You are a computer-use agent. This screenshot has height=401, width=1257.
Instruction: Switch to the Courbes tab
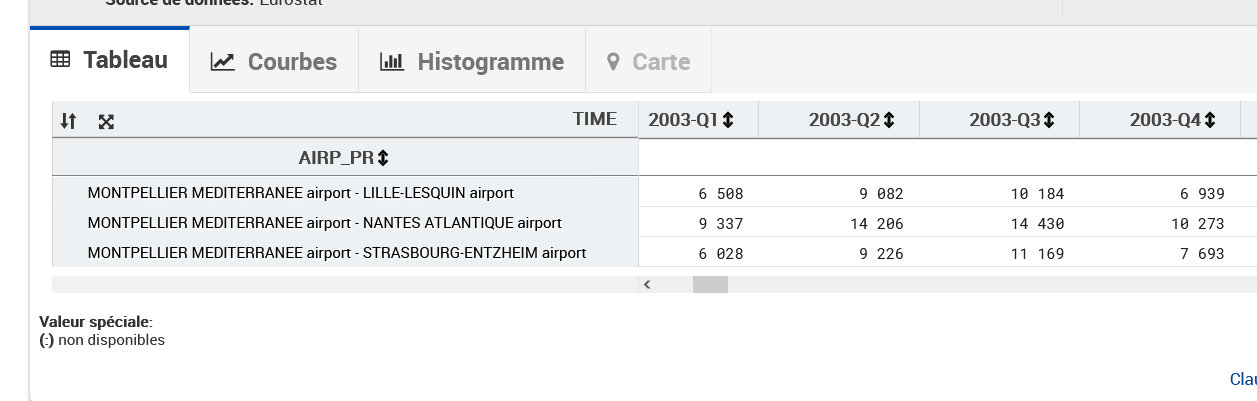pyautogui.click(x=274, y=62)
